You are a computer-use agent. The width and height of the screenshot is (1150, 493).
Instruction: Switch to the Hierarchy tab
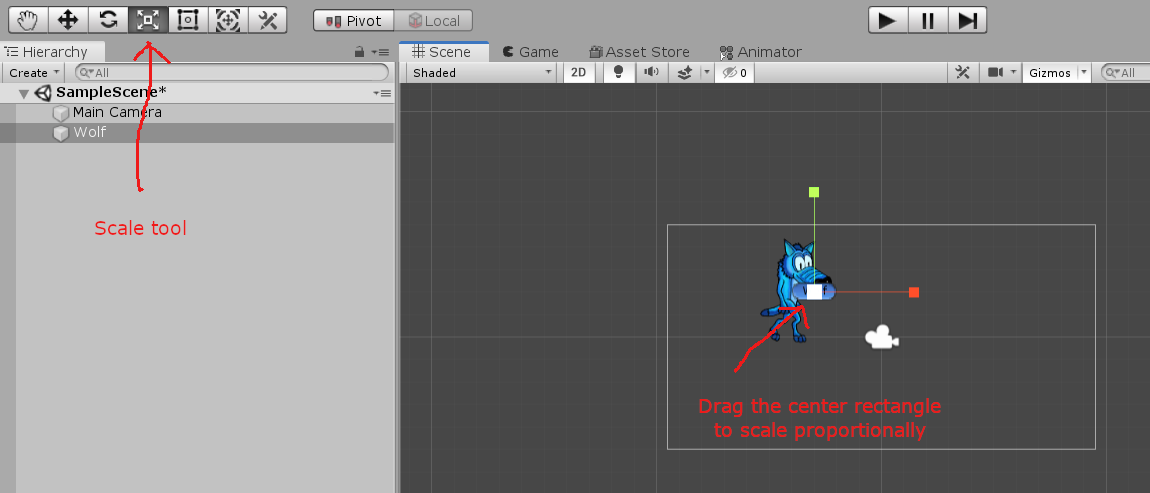point(52,52)
